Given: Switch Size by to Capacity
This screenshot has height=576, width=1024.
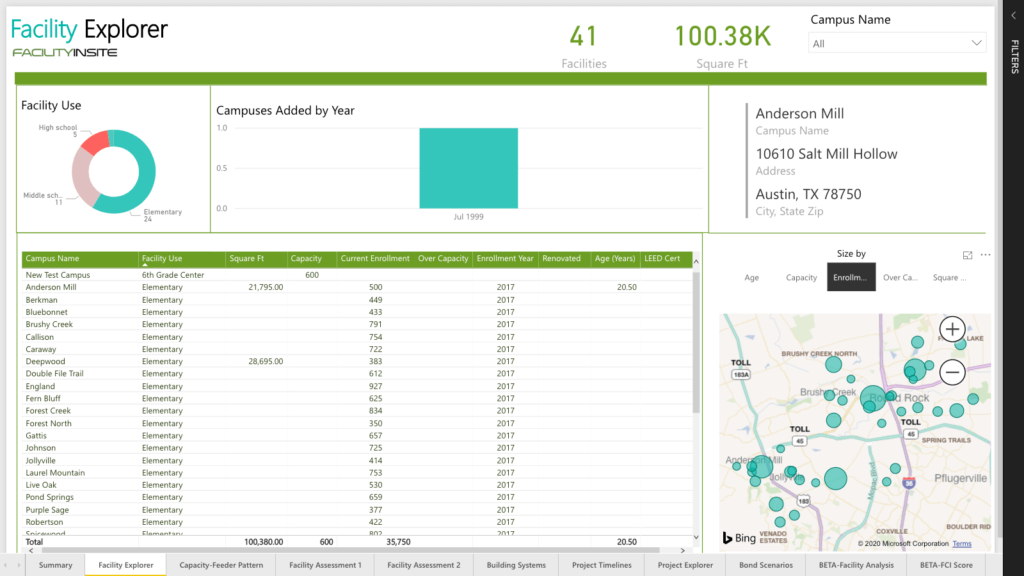Looking at the screenshot, I should (x=801, y=277).
